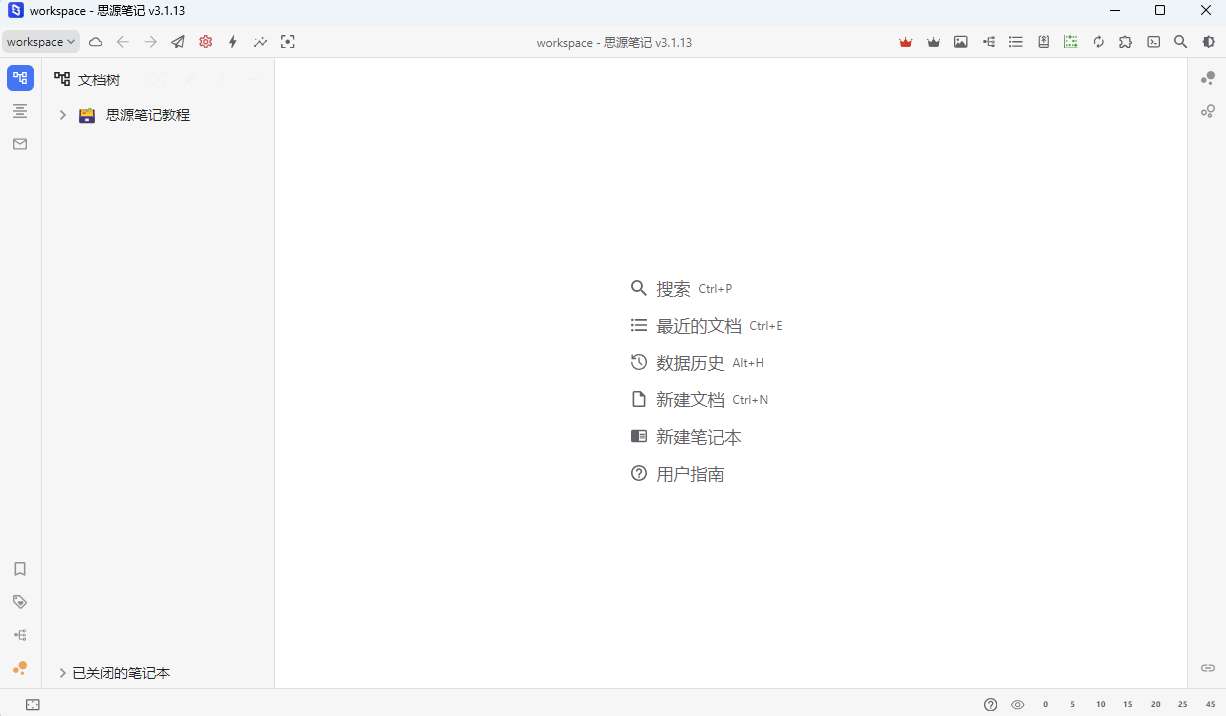Image resolution: width=1226 pixels, height=716 pixels.
Task: Open local graph outlined circles icon
Action: [1208, 111]
